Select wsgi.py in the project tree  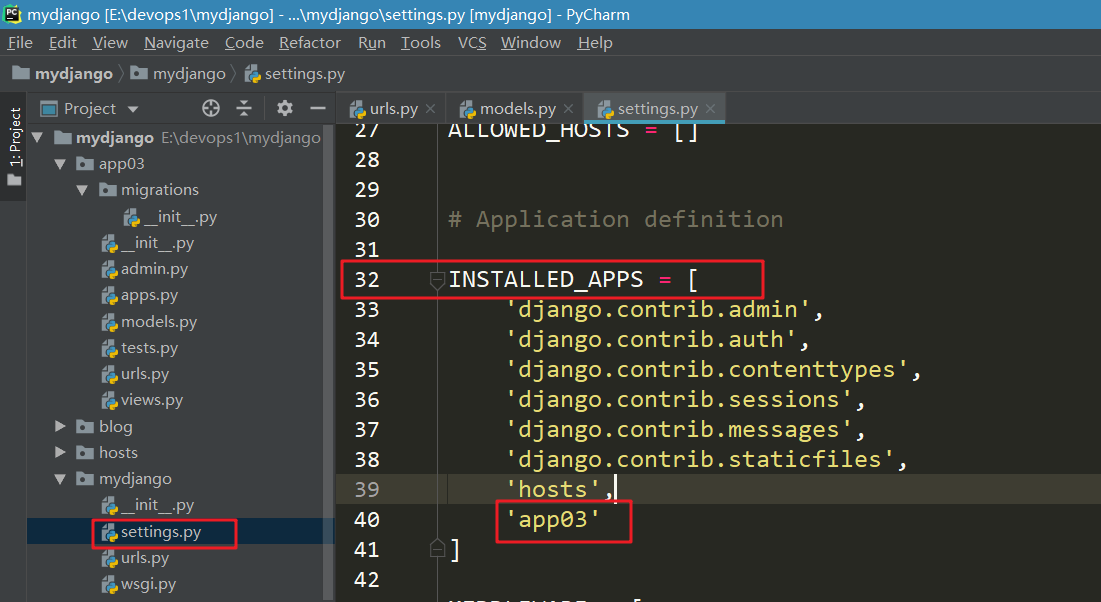pos(138,584)
